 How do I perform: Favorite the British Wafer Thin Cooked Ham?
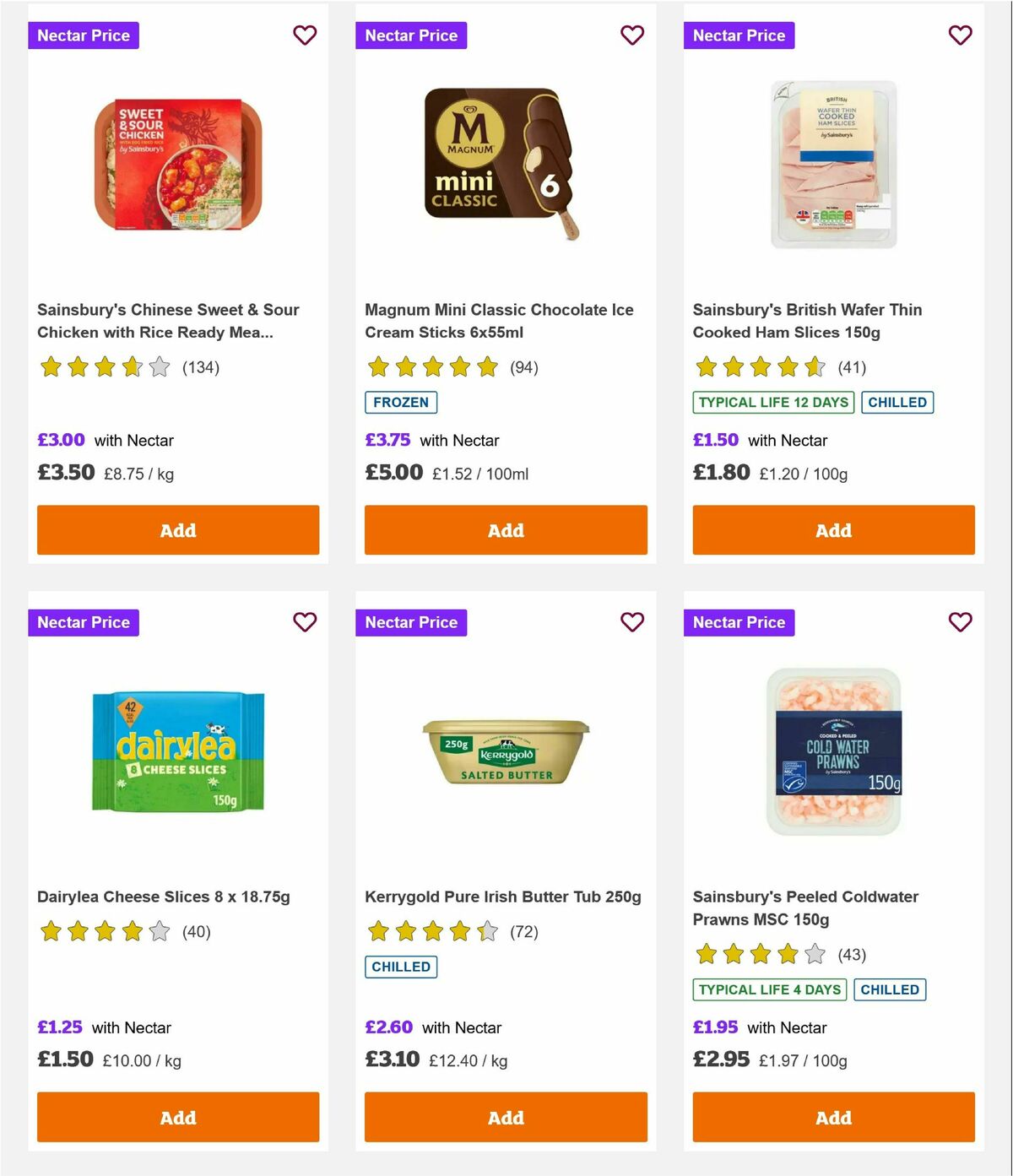[x=960, y=35]
